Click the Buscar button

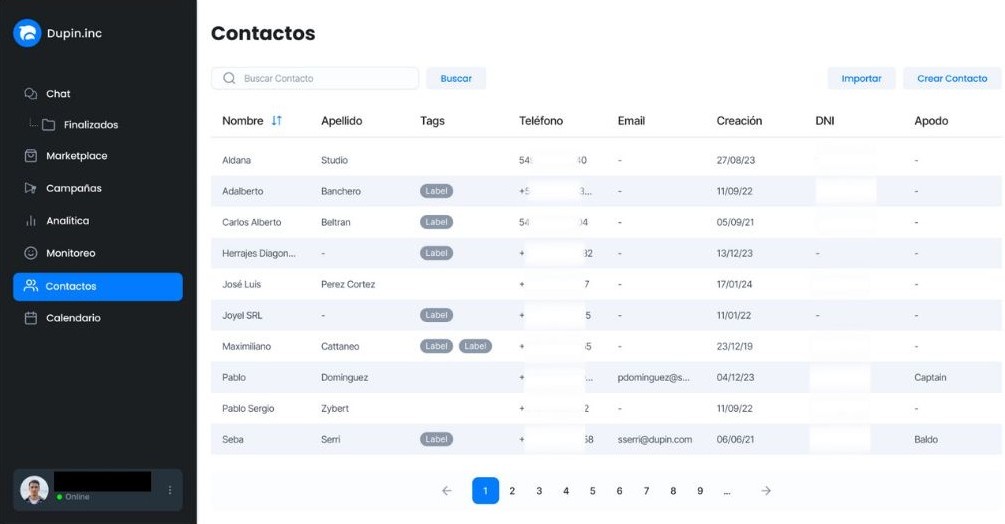click(456, 78)
